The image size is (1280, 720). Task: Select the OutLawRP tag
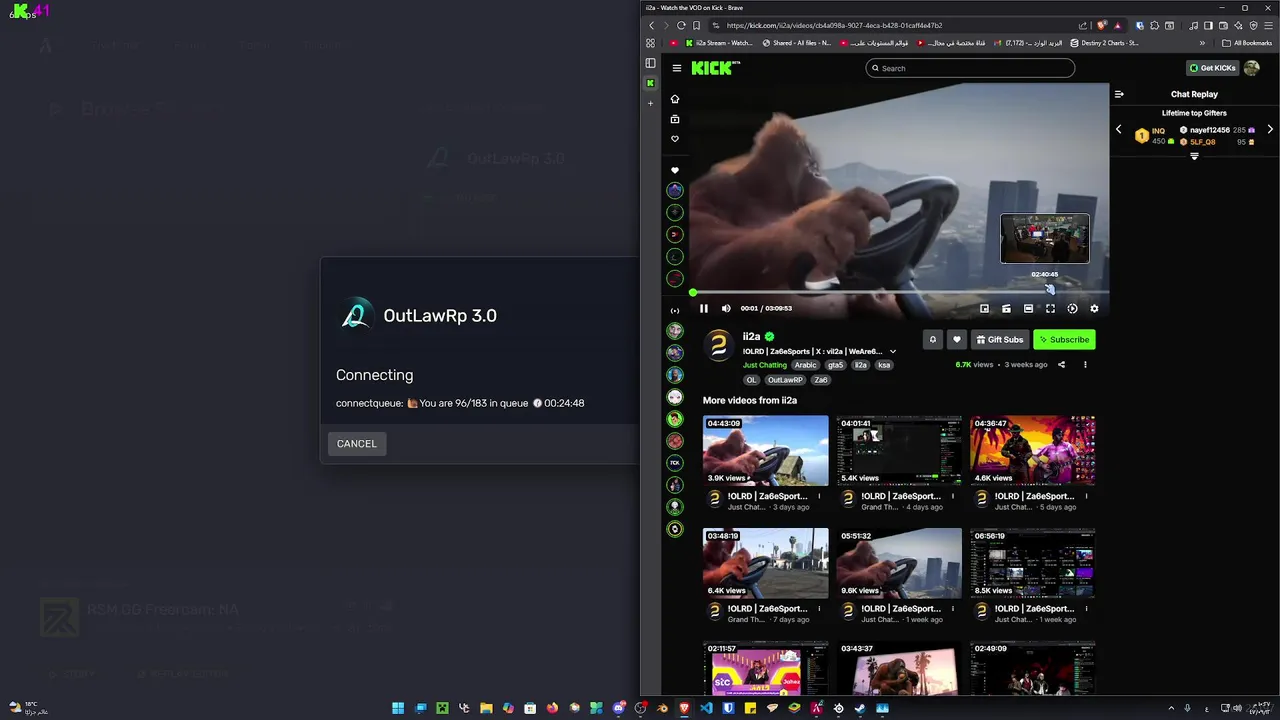(x=785, y=380)
